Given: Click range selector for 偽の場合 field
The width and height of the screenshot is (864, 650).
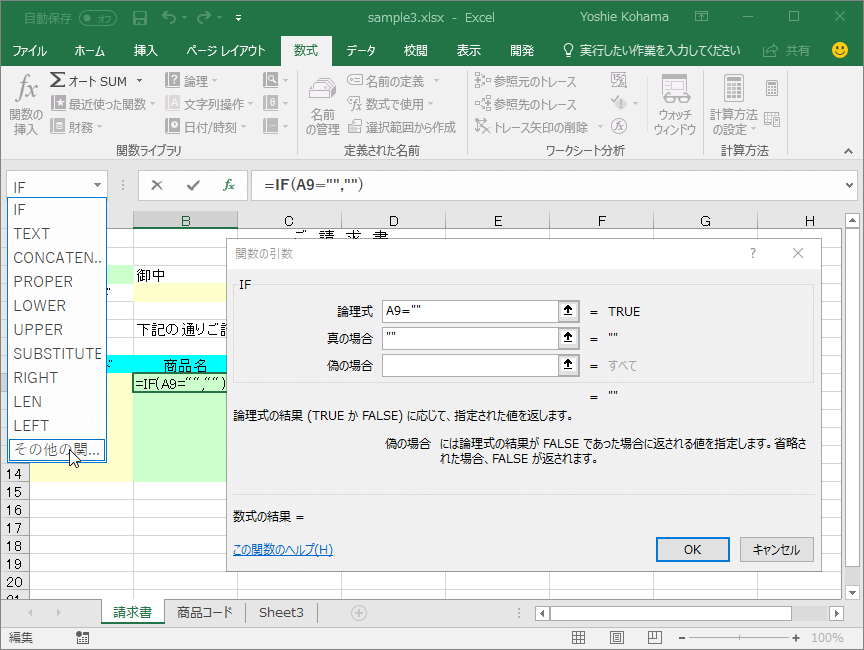Looking at the screenshot, I should (568, 365).
